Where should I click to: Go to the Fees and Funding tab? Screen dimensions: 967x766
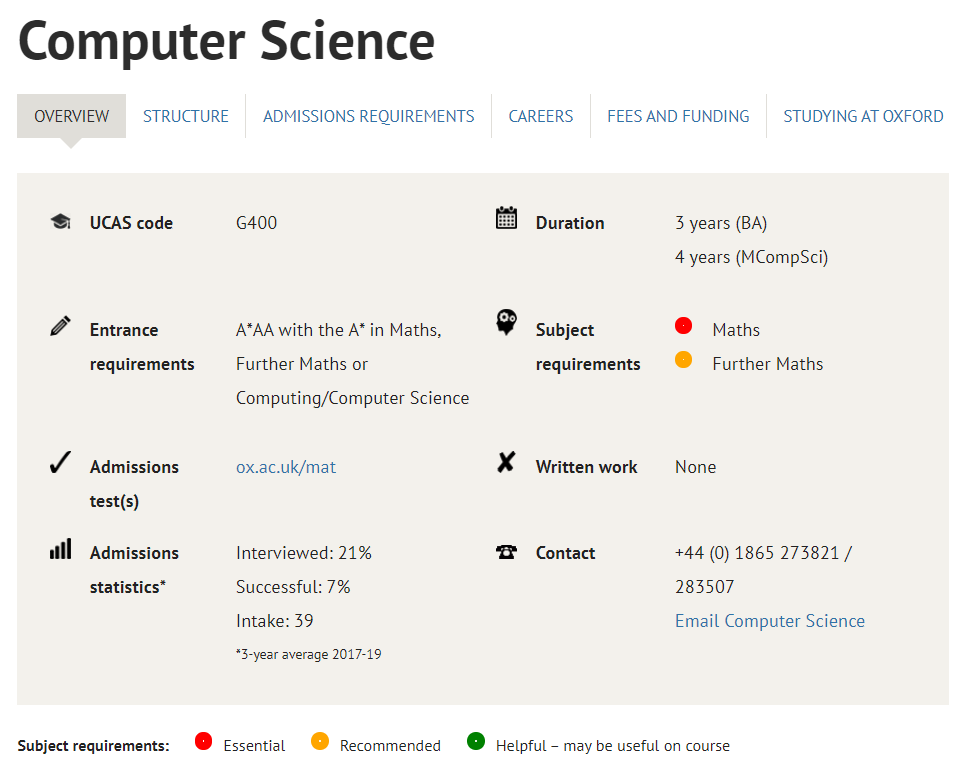(x=678, y=116)
